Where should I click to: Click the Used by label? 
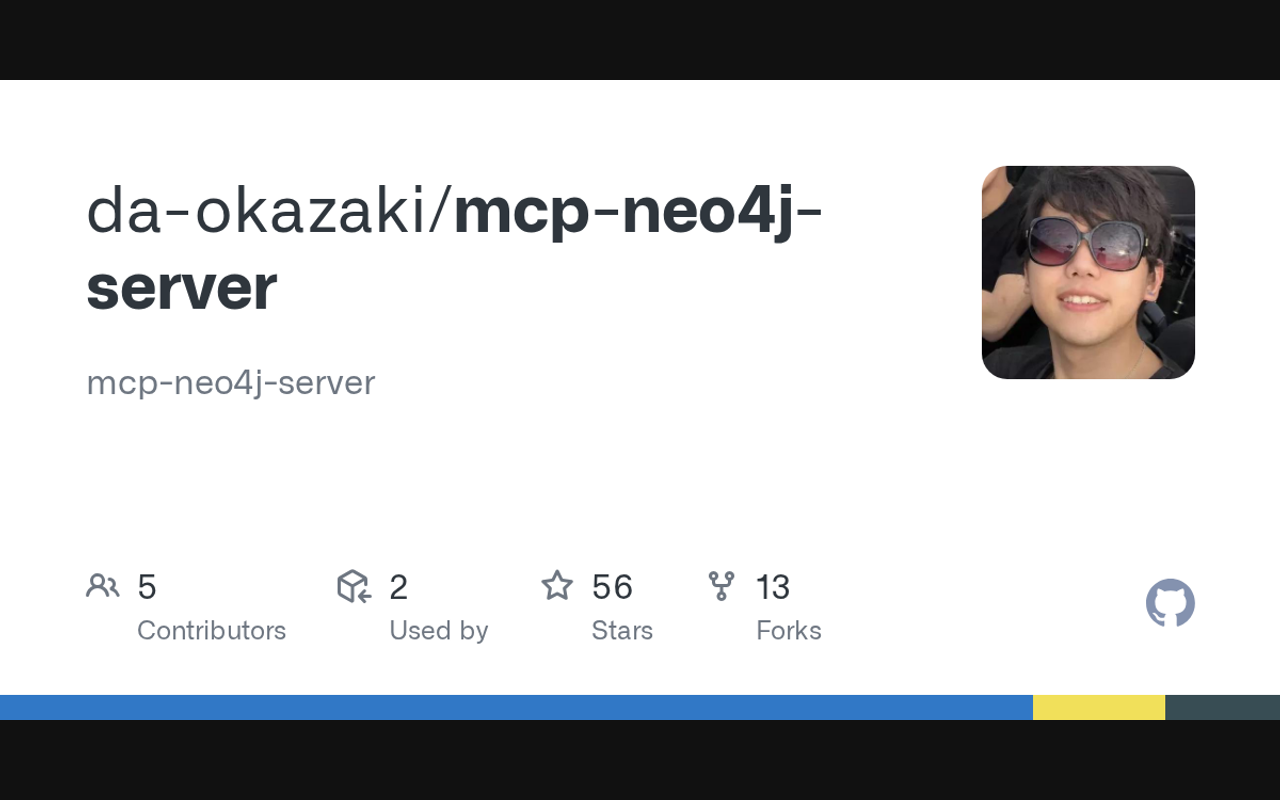click(439, 630)
